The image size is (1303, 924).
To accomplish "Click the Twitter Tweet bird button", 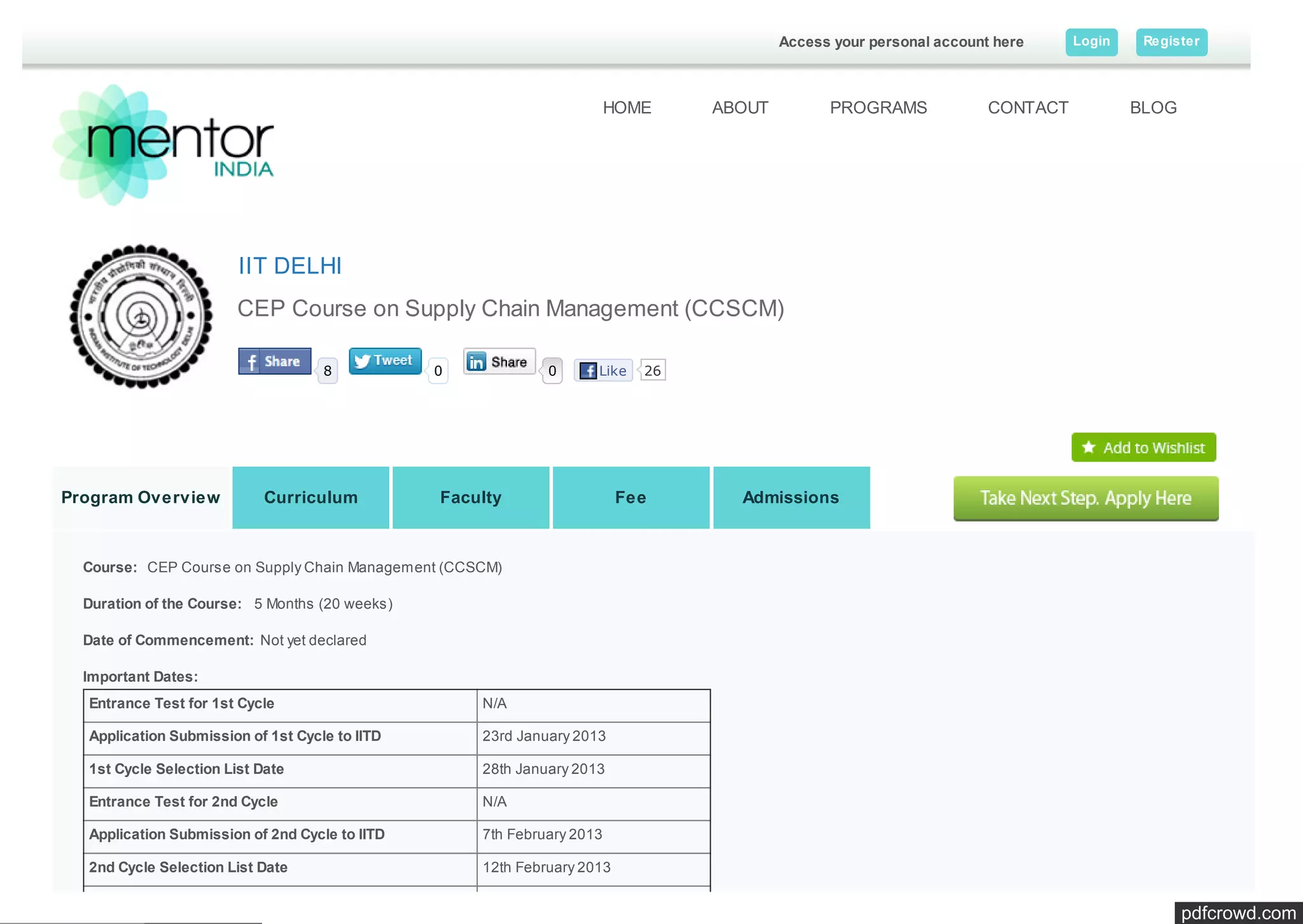I will point(384,361).
